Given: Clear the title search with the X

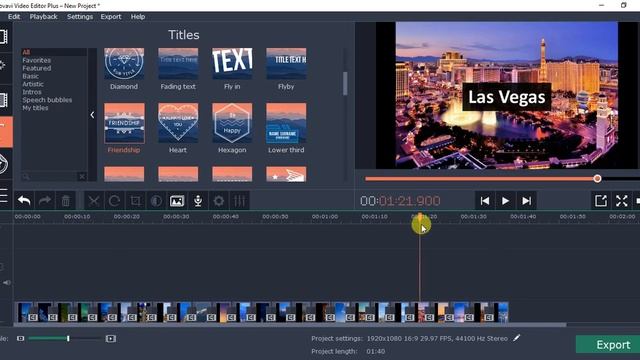Looking at the screenshot, I should (82, 176).
